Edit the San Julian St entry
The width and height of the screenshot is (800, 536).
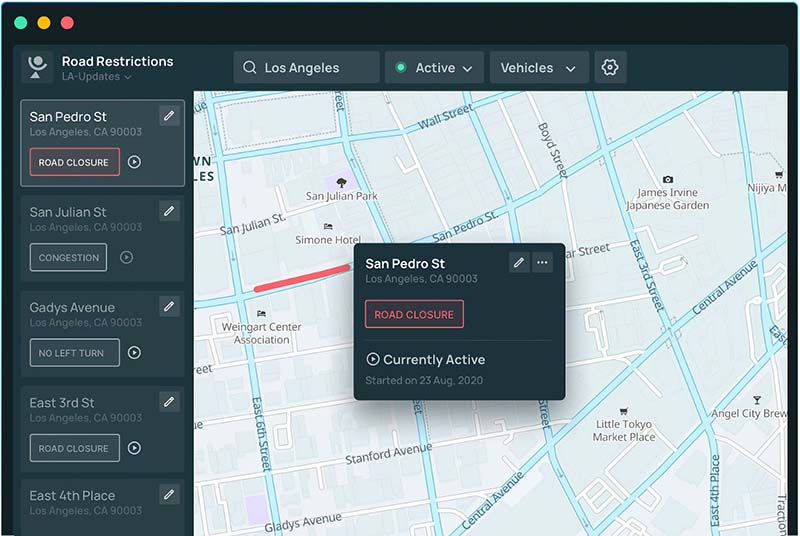[169, 211]
